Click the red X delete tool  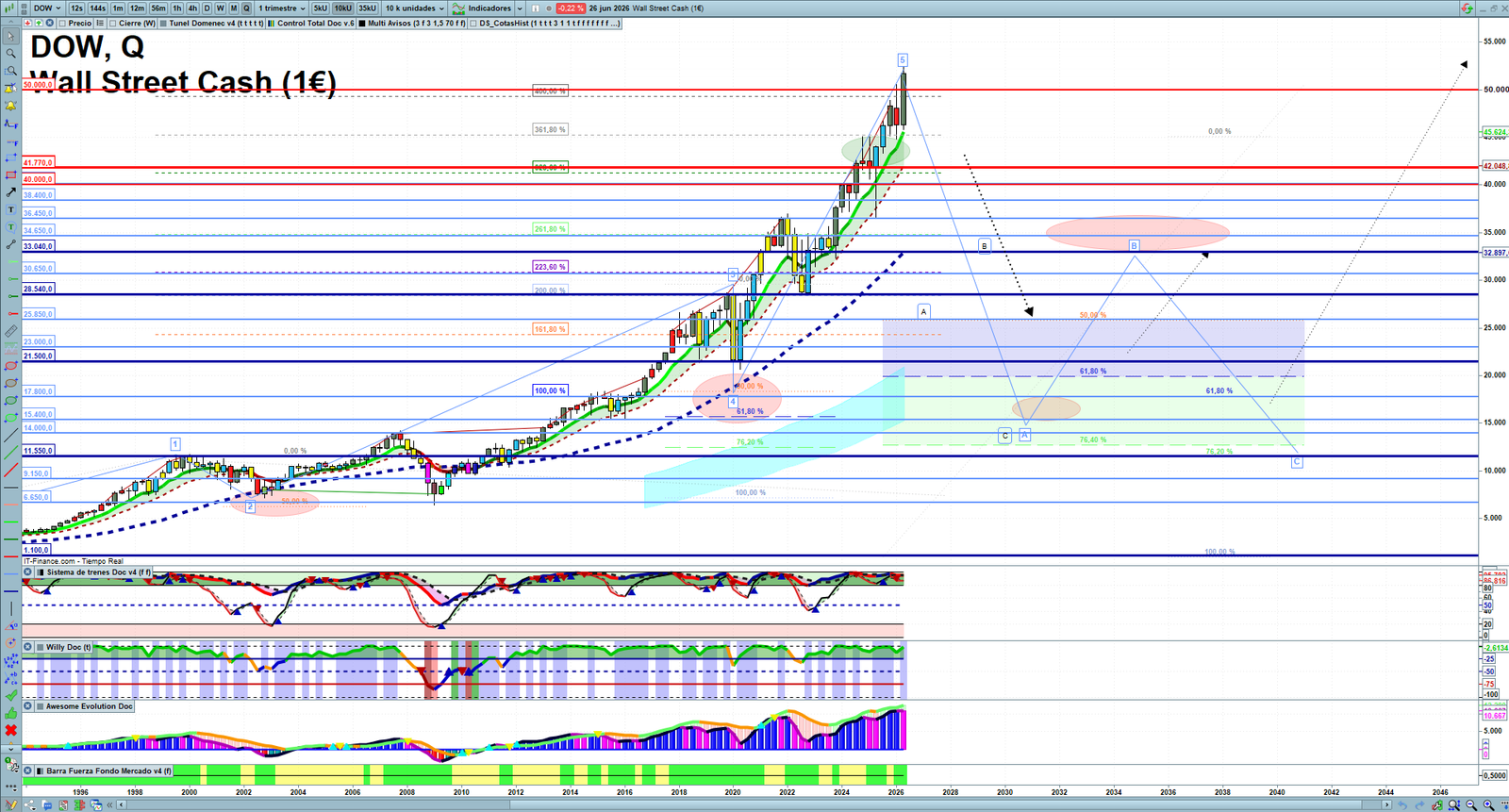tap(10, 730)
